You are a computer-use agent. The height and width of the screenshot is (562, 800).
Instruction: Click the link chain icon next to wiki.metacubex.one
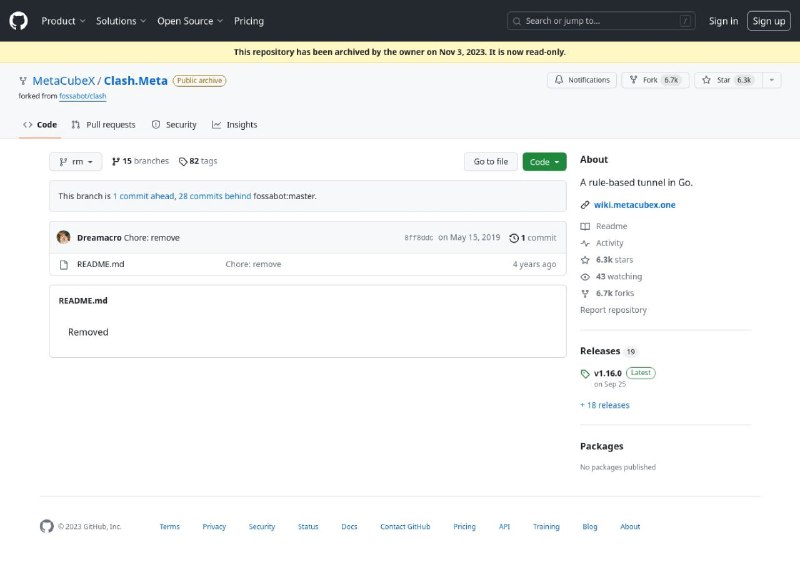click(585, 205)
